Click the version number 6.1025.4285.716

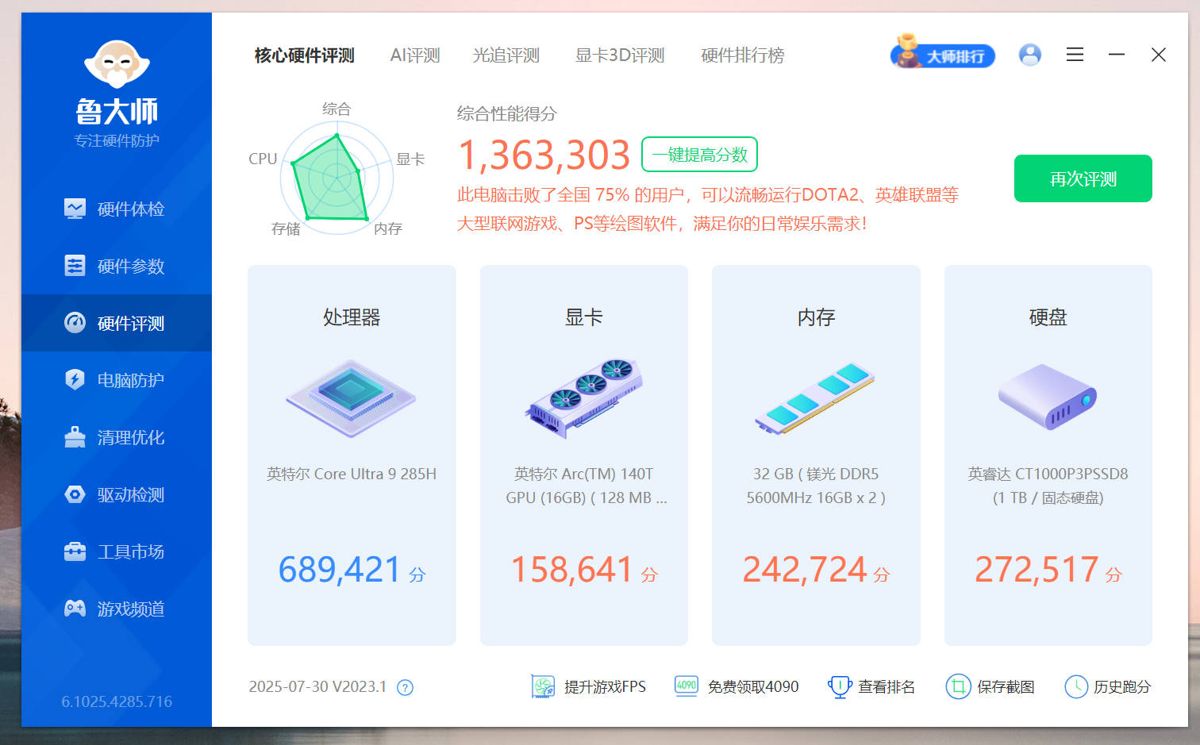click(x=116, y=702)
